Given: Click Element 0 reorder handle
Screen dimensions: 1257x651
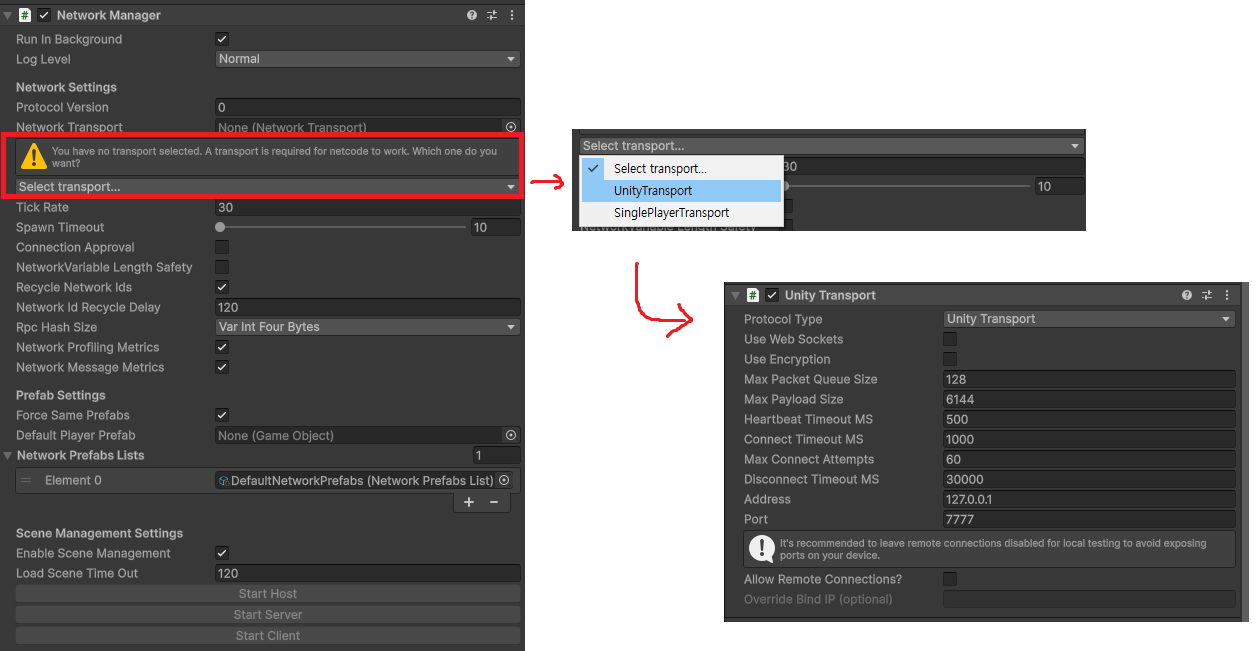Looking at the screenshot, I should tap(26, 481).
